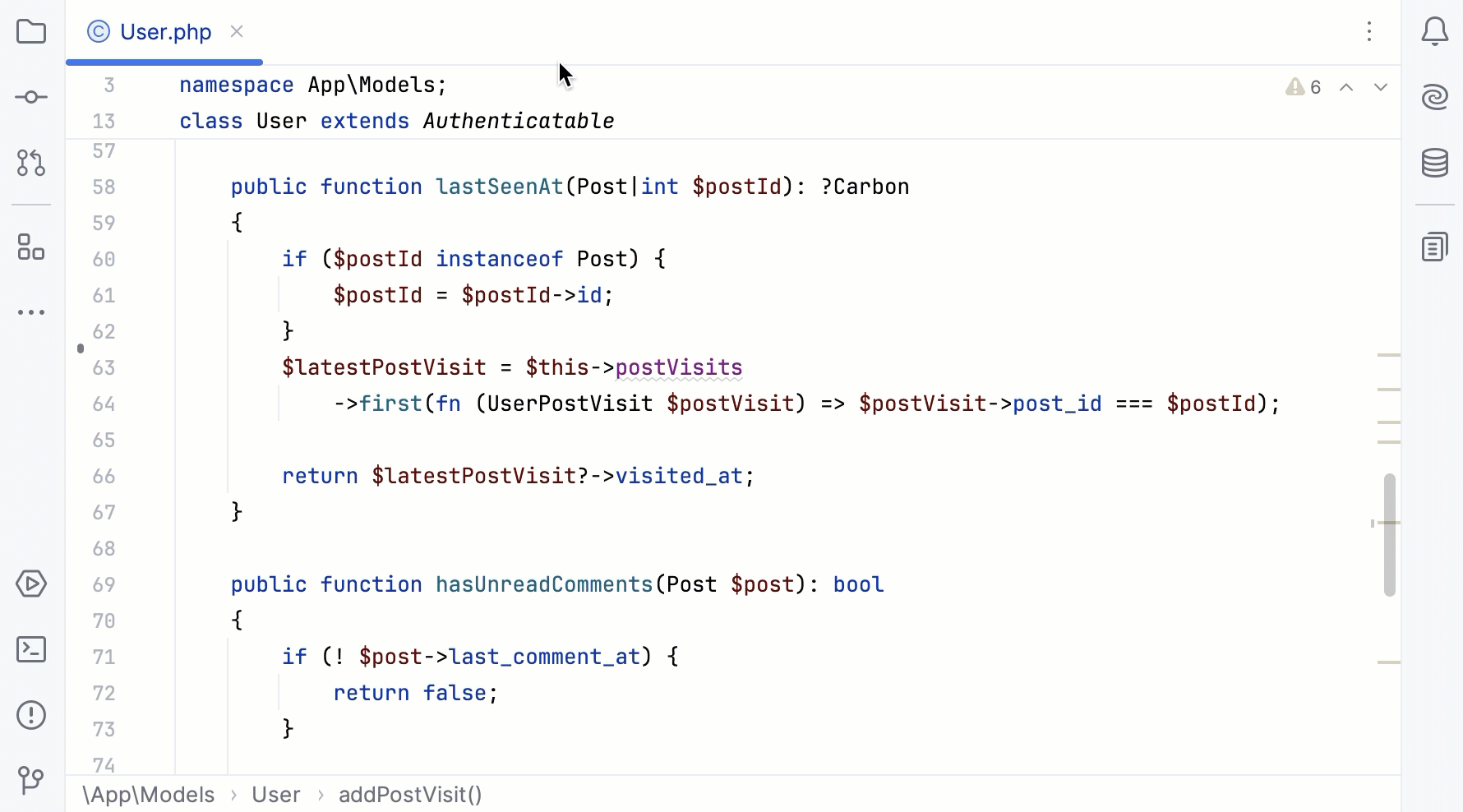Open the Documentation tool window

tap(1435, 246)
